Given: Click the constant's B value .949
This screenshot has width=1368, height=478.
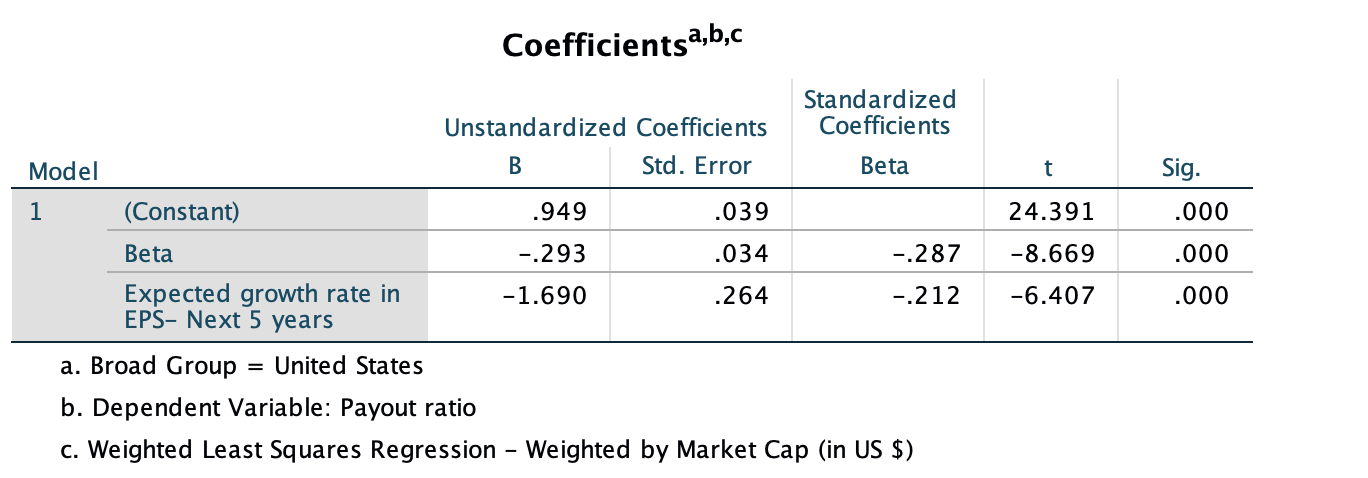Looking at the screenshot, I should pos(558,212).
